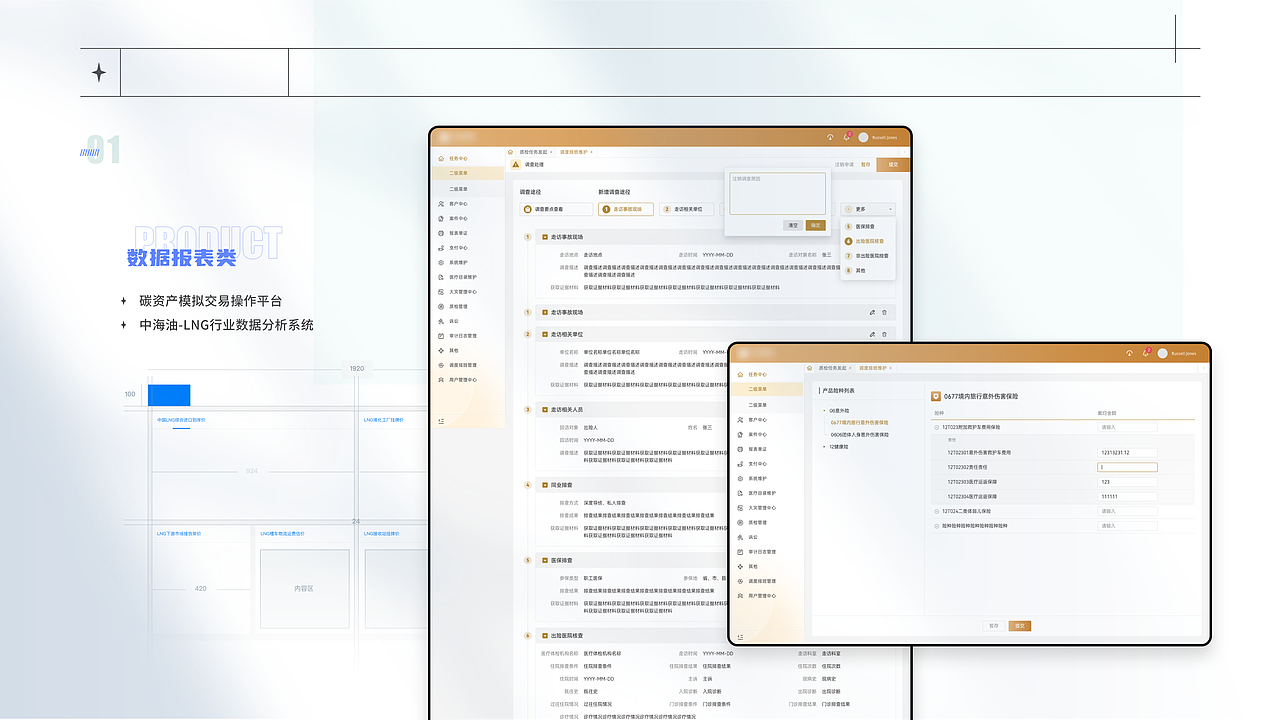The width and height of the screenshot is (1280, 720).
Task: Select 0677境内旅行意外伤害保险 in product tree
Action: click(859, 422)
